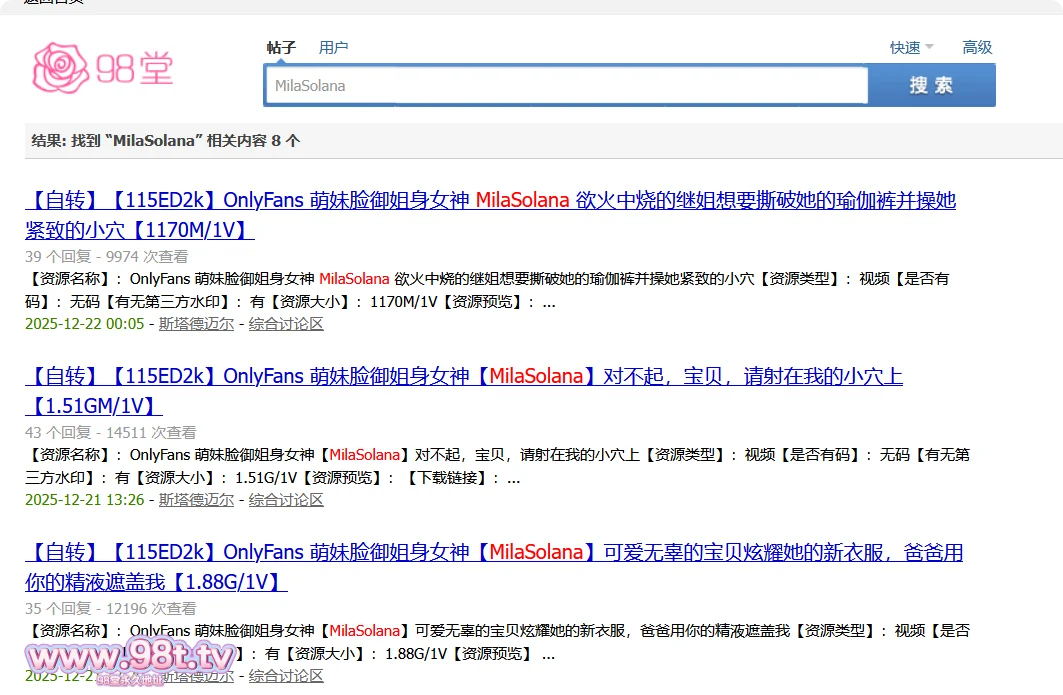Switch to the 用户 search tab
1063x695 pixels.
(333, 47)
